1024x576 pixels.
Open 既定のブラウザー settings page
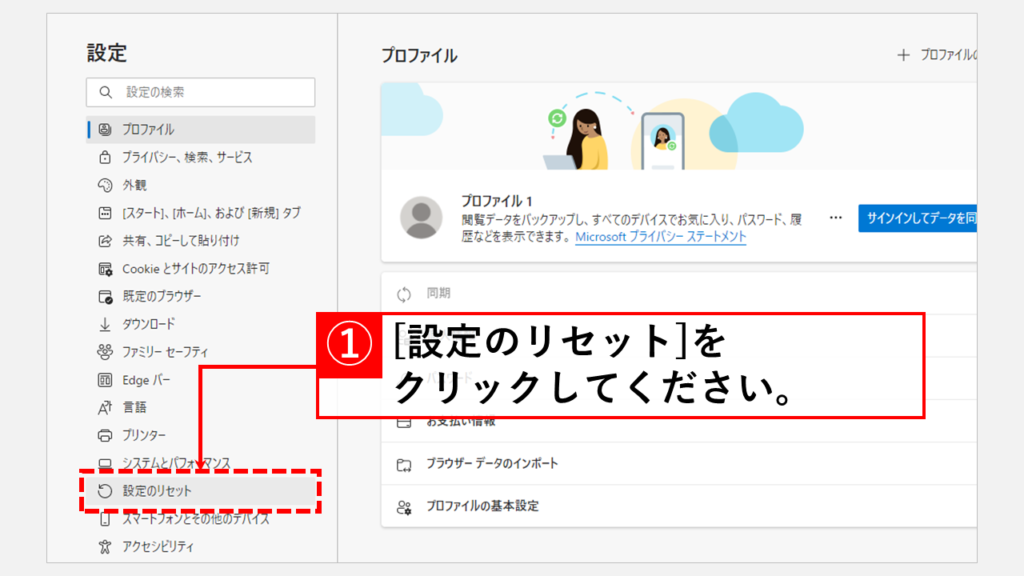coord(161,297)
